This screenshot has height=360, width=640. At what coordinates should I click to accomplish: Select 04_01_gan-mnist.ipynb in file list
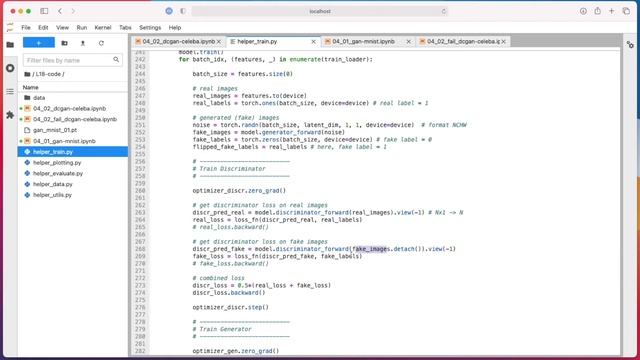pyautogui.click(x=73, y=141)
